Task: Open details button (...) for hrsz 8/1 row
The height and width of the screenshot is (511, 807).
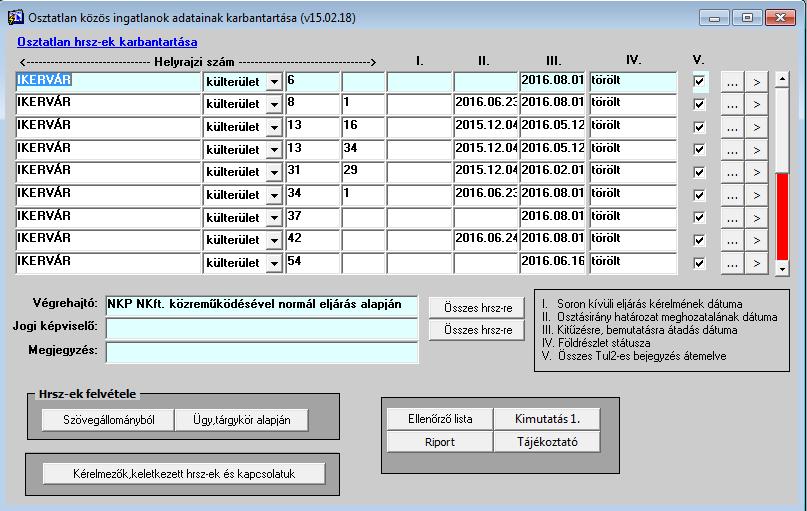Action: (732, 104)
